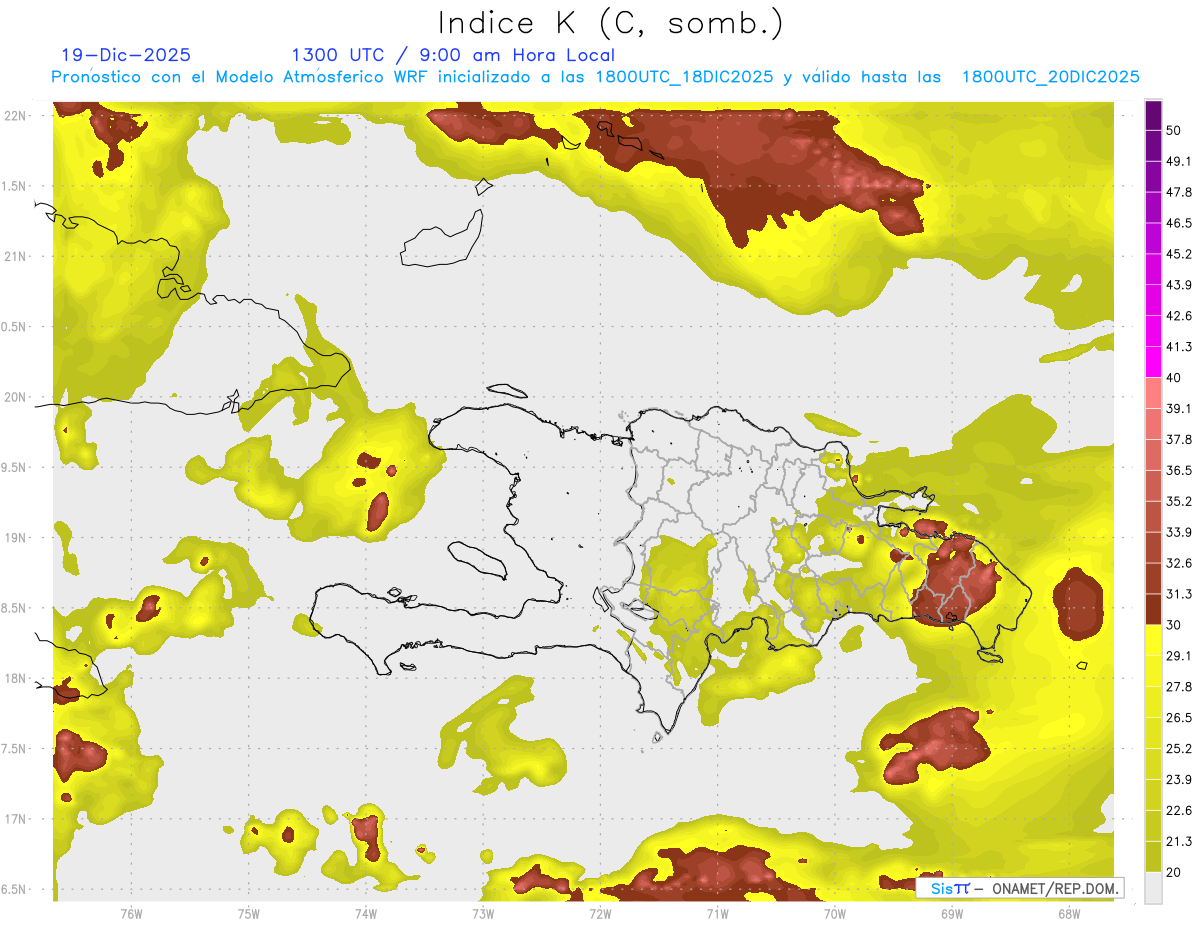Click the initialization time '1800UTC_18DIC2025'
This screenshot has width=1200, height=927.
pyautogui.click(x=684, y=77)
